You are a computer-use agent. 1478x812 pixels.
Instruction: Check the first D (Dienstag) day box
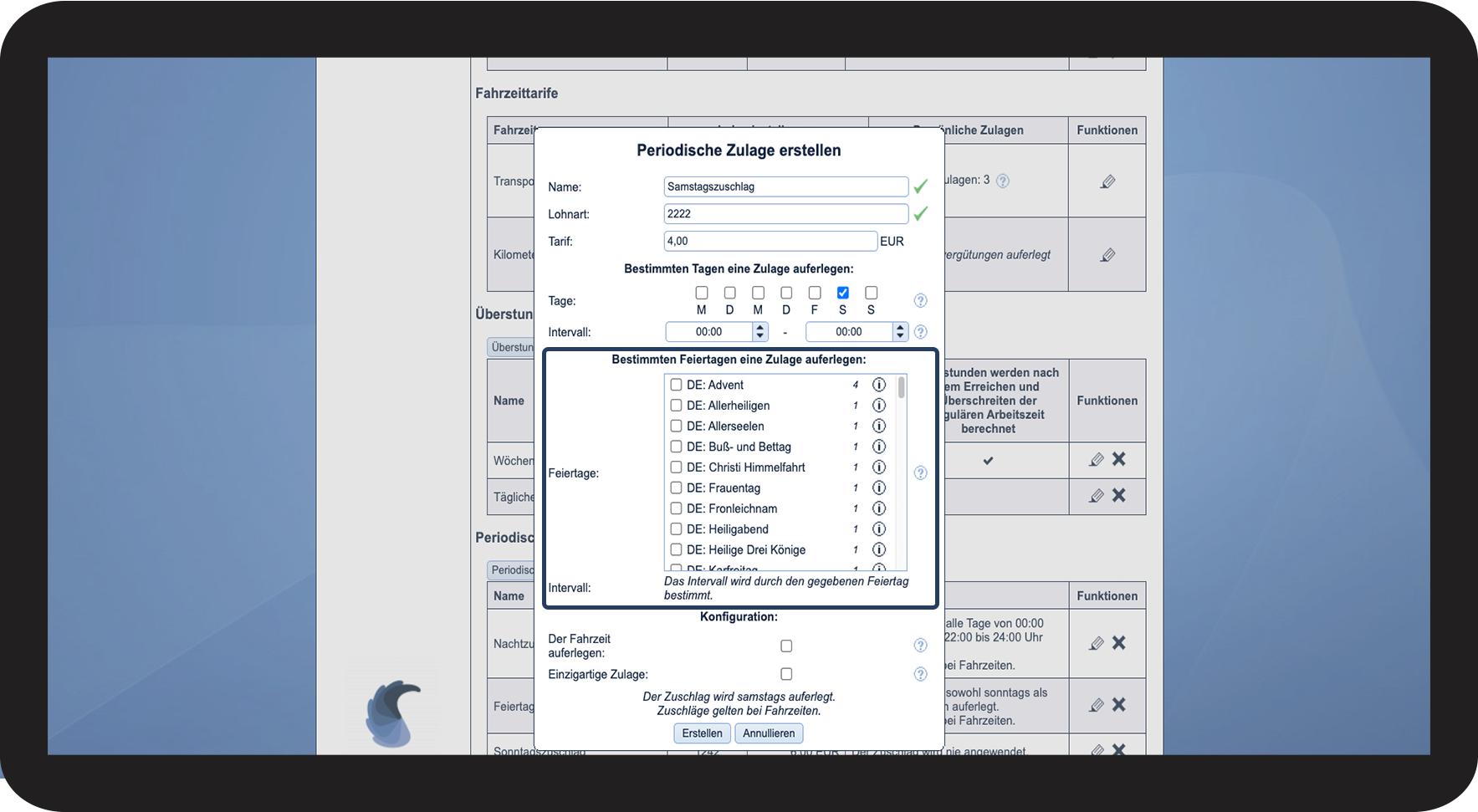click(730, 293)
